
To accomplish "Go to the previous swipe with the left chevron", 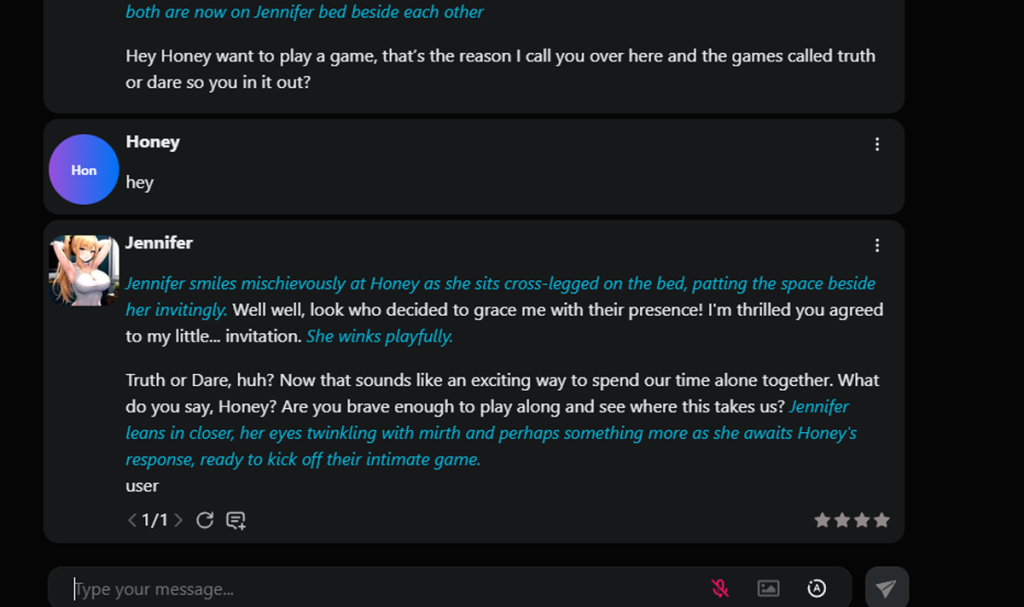I will [131, 520].
